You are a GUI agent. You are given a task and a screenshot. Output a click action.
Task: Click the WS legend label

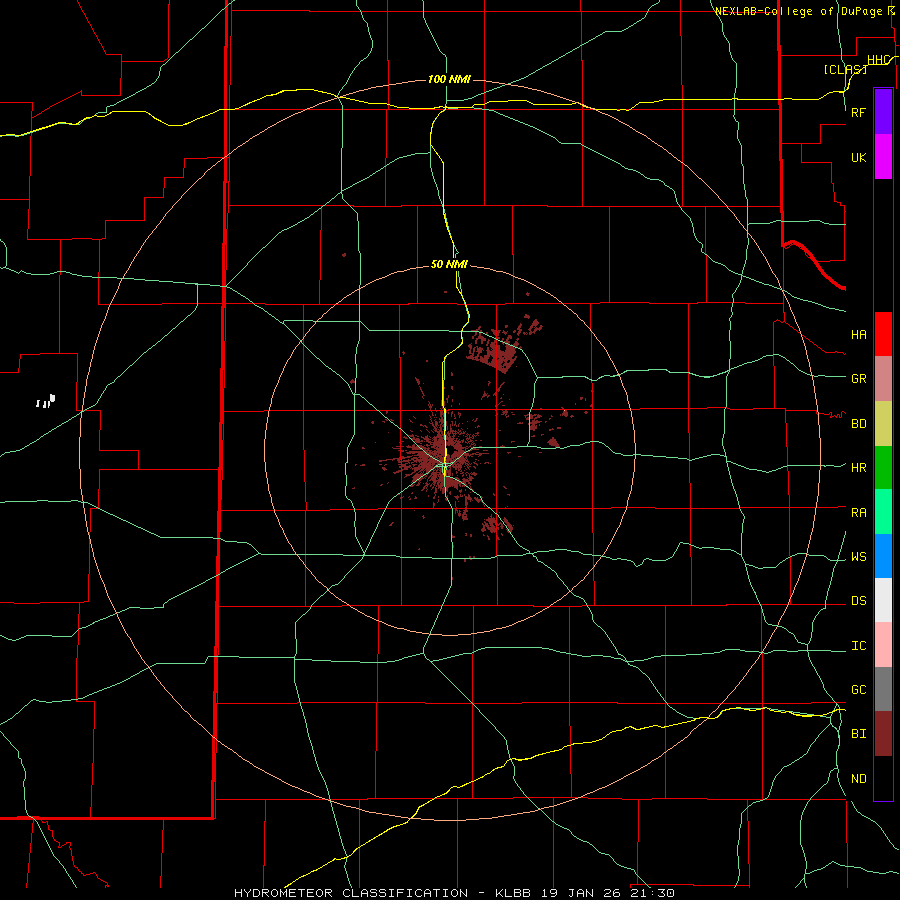[x=858, y=557]
